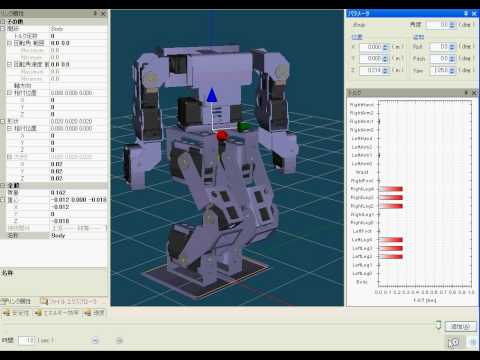Collapse the -0.012 0.000 -0.018 row
This screenshot has height=360, width=480.
click(x=3, y=199)
